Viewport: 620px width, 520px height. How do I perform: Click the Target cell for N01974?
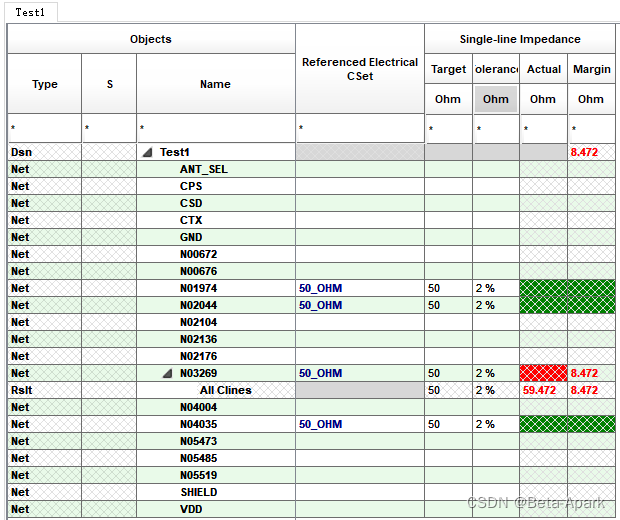tap(448, 289)
